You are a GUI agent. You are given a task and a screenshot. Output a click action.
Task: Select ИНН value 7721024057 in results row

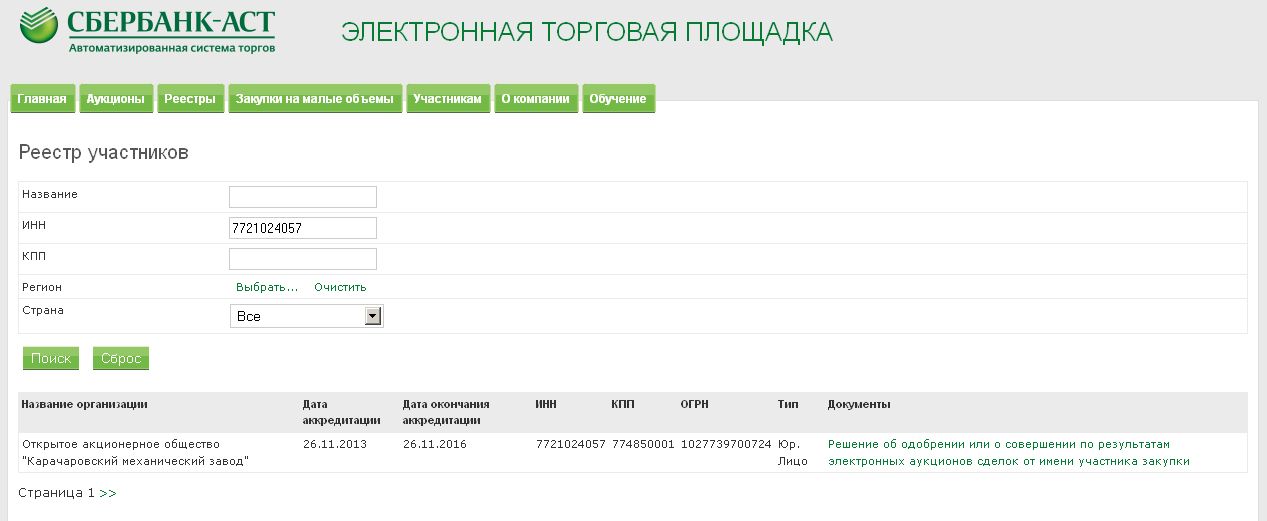(x=571, y=444)
